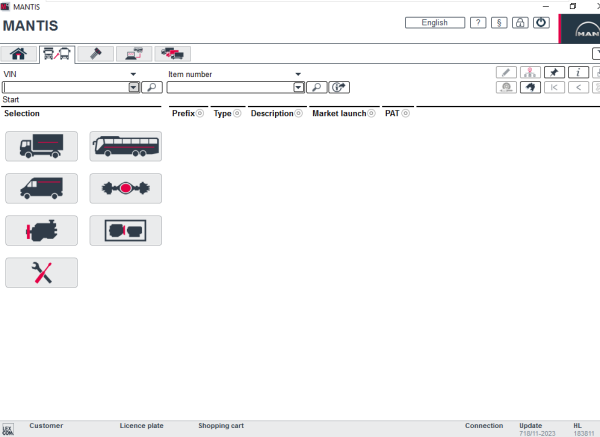
Task: Click the LexCom icon in status bar
Action: pos(8,430)
